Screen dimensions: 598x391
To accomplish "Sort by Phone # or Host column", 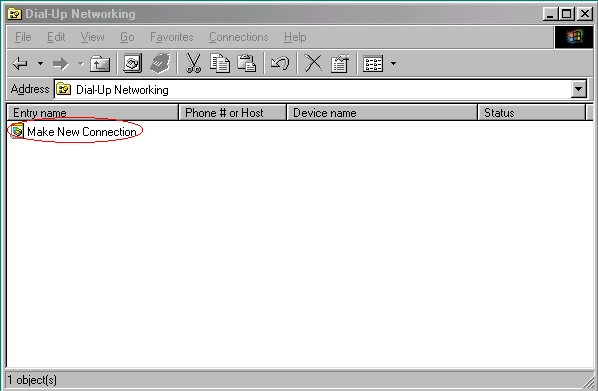I will tap(233, 113).
